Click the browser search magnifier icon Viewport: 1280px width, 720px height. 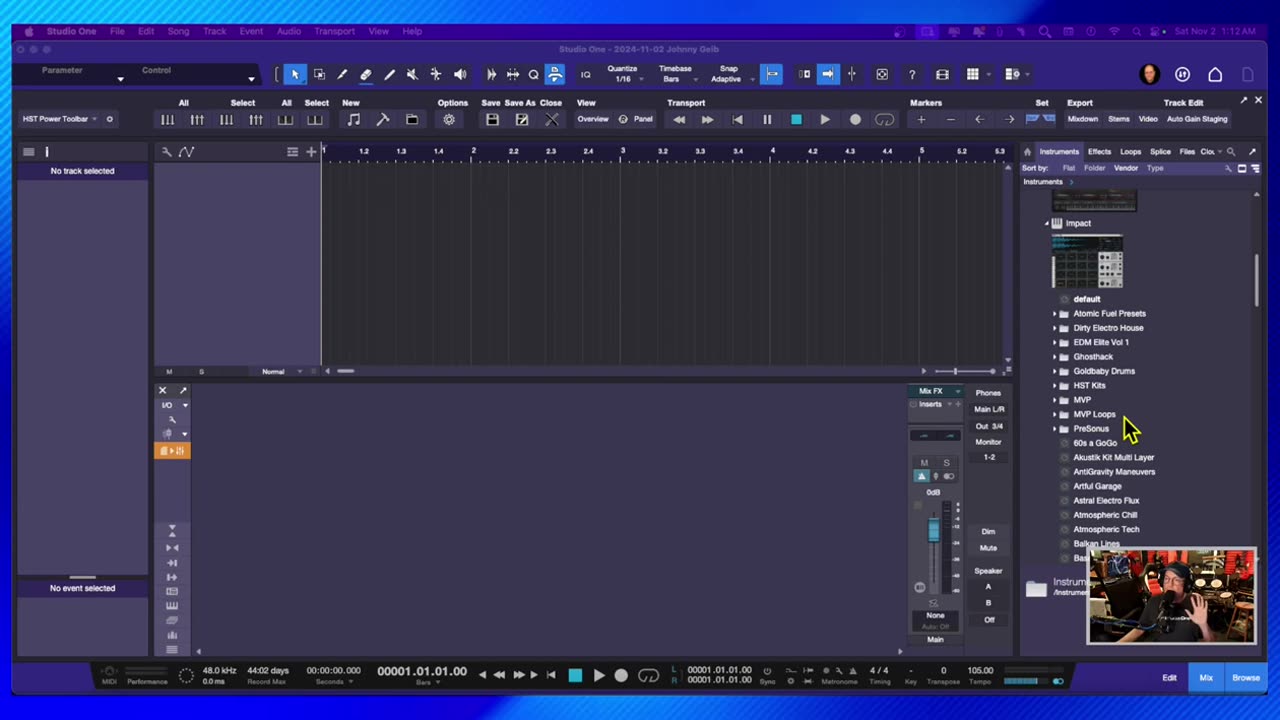[1231, 152]
